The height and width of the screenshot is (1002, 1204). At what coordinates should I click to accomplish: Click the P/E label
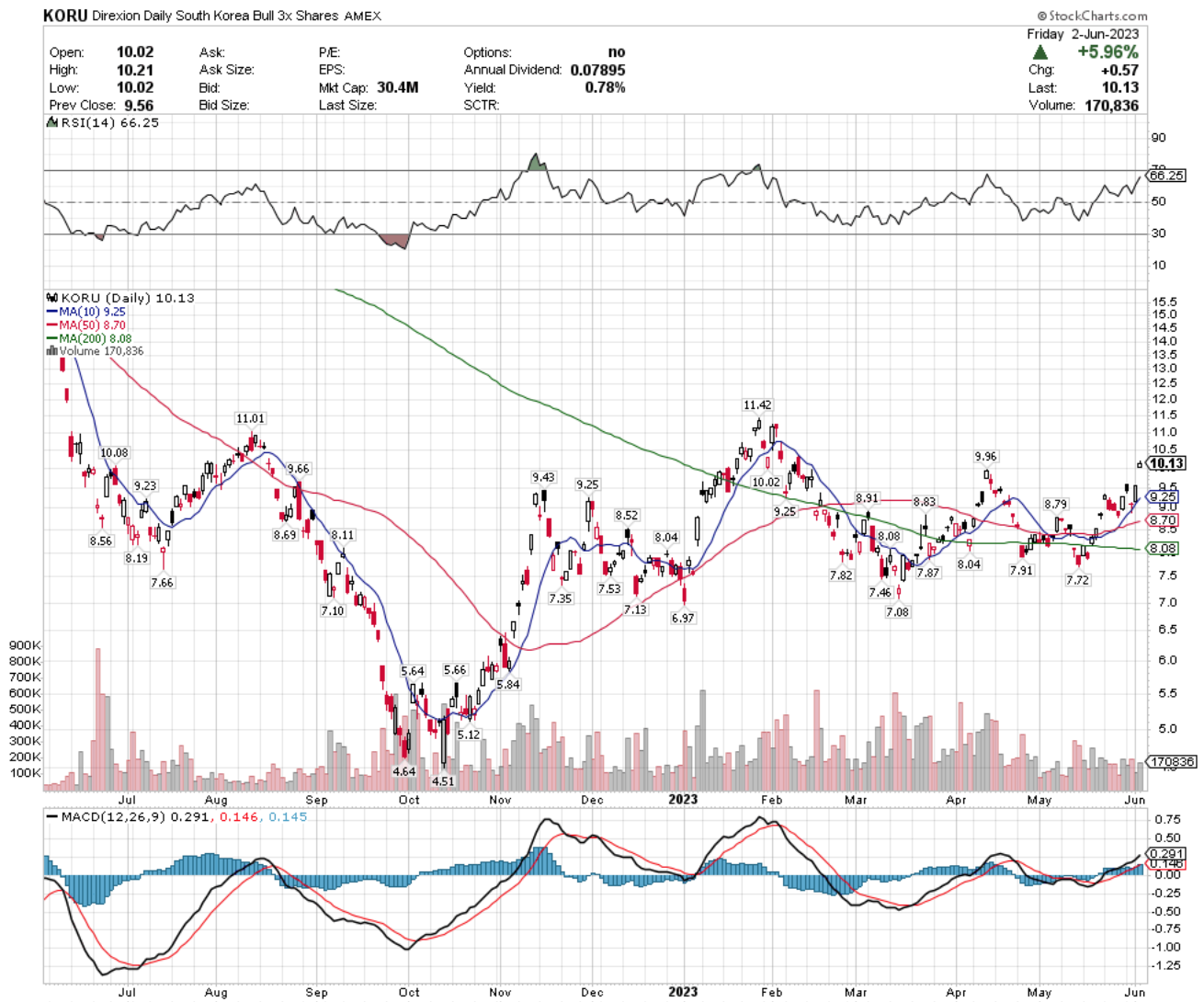click(x=330, y=52)
